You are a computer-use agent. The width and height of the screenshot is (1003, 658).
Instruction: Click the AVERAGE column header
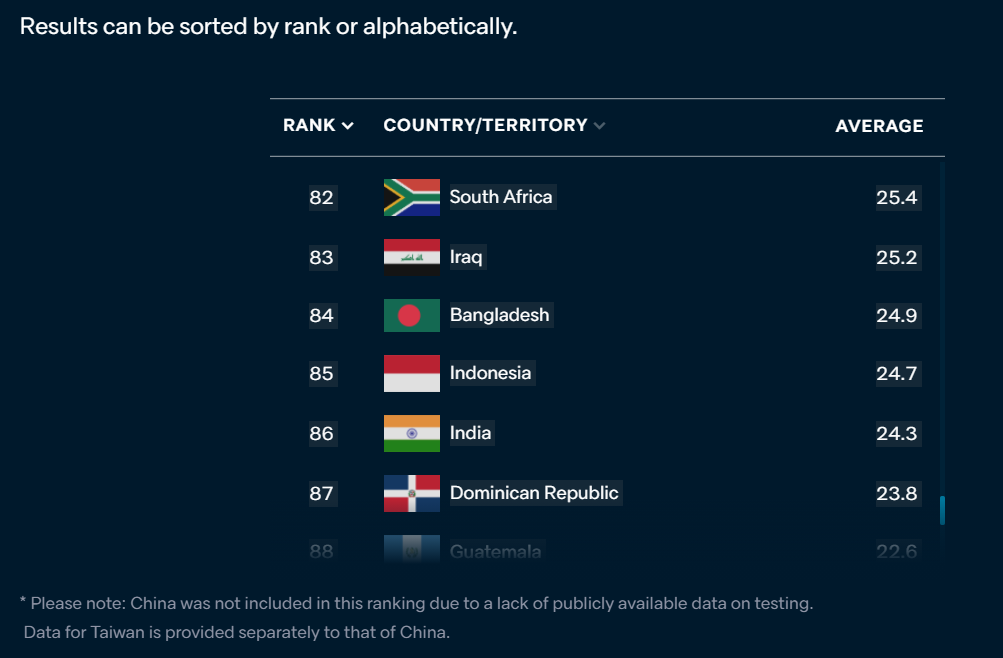(879, 126)
